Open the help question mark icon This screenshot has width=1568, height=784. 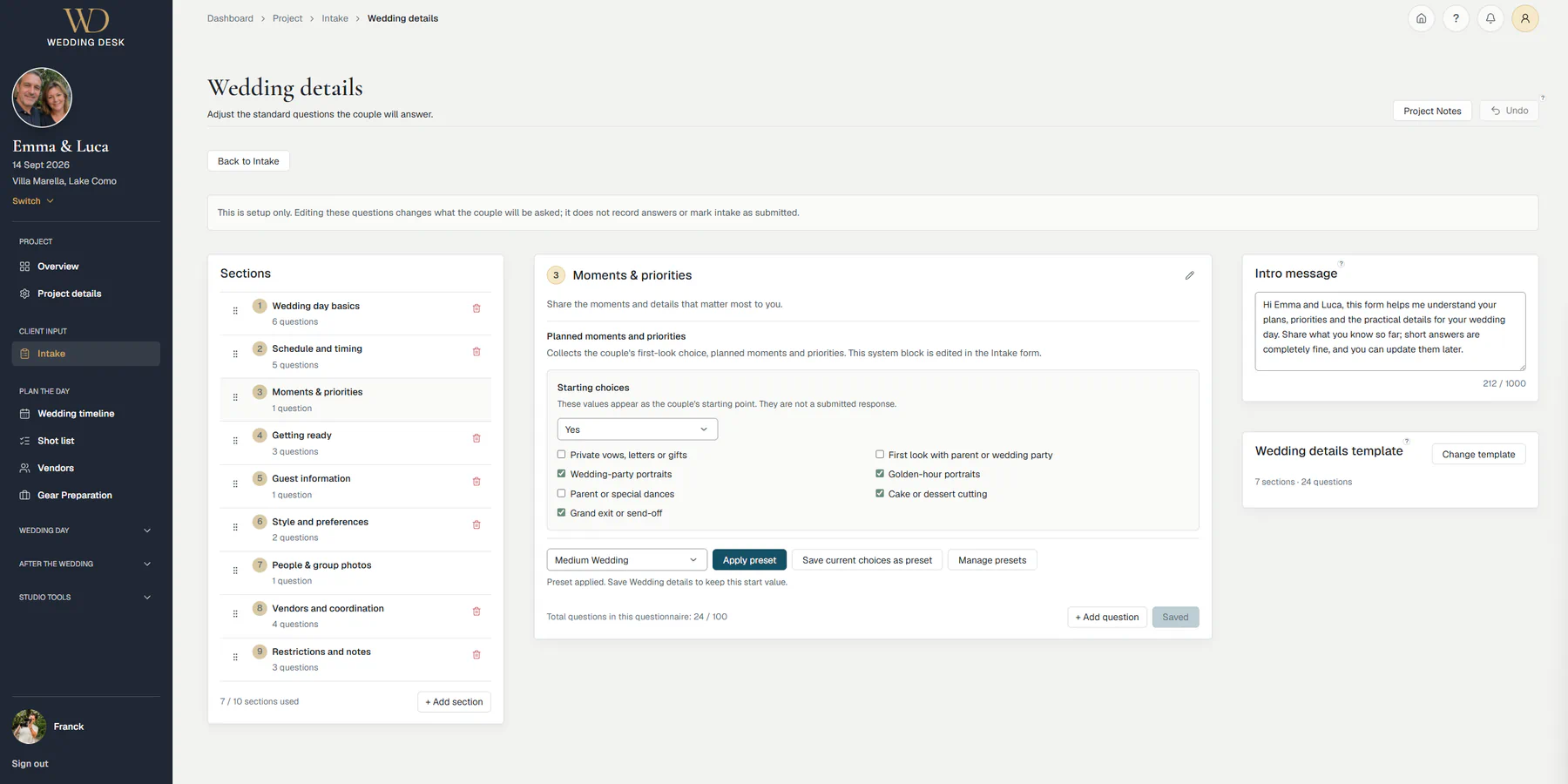(1456, 18)
